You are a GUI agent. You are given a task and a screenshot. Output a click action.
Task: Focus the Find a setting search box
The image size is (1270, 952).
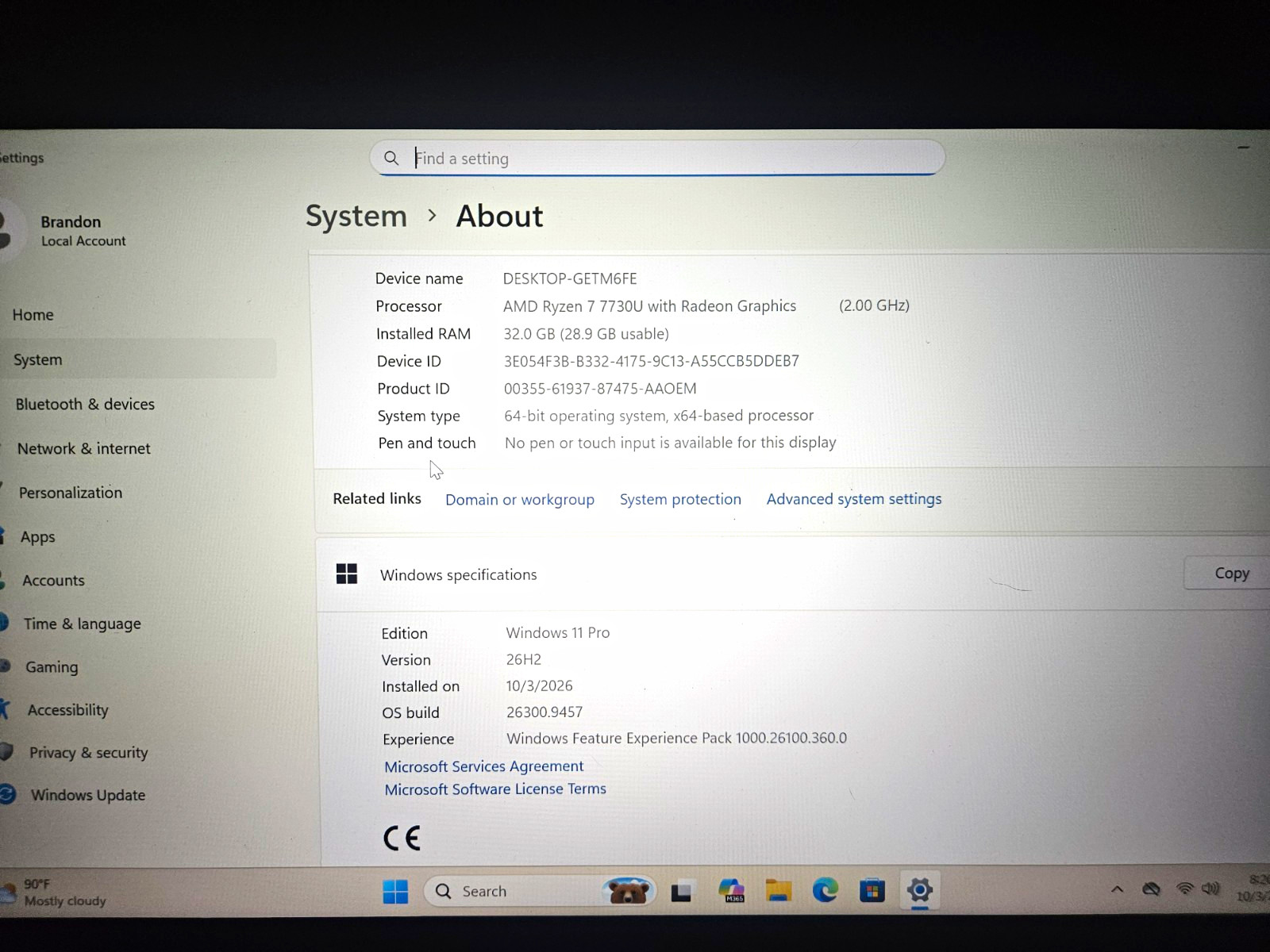tap(657, 158)
